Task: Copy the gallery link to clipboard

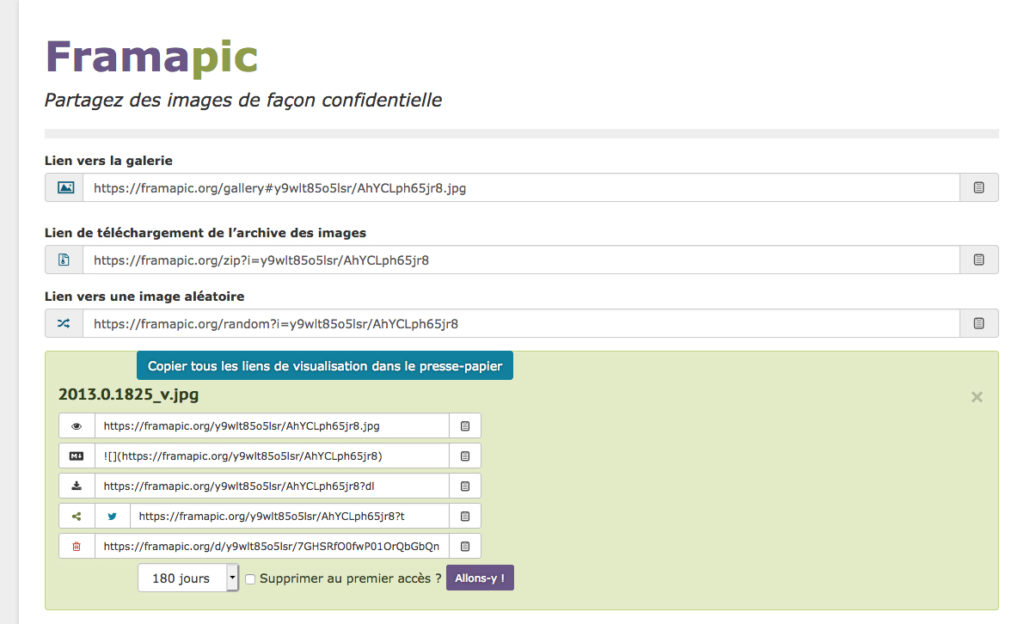Action: coord(978,188)
